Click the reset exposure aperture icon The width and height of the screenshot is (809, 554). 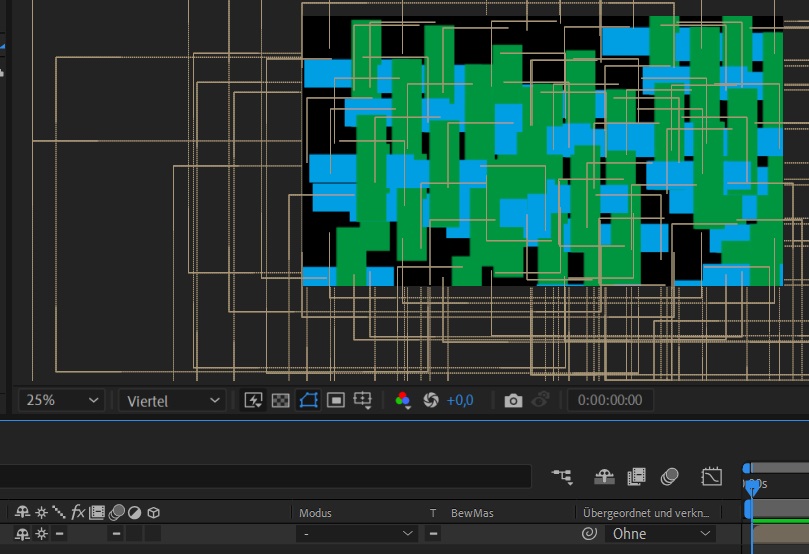431,400
